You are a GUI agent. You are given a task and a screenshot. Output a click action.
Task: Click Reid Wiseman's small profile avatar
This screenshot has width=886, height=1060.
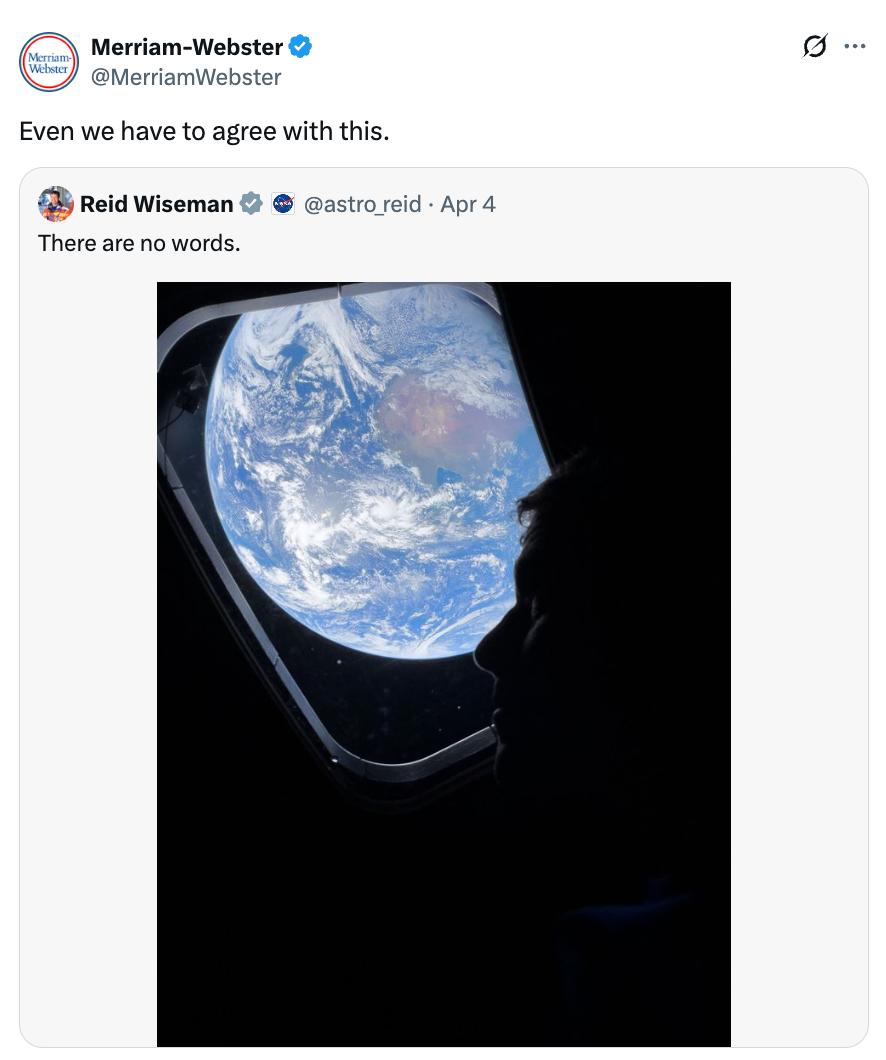tap(55, 204)
